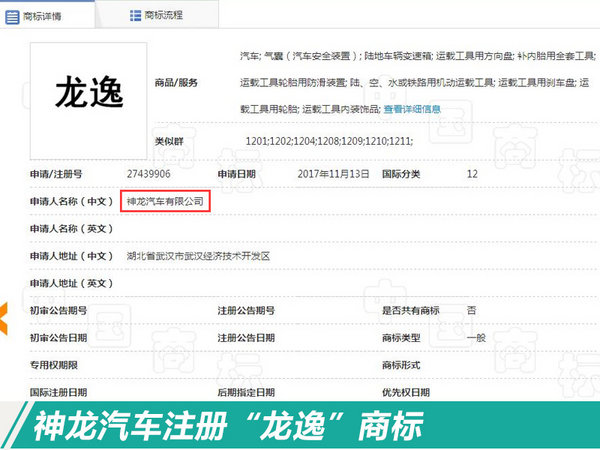The height and width of the screenshot is (450, 600).
Task: Open the 商标详情 tab
Action: click(47, 15)
